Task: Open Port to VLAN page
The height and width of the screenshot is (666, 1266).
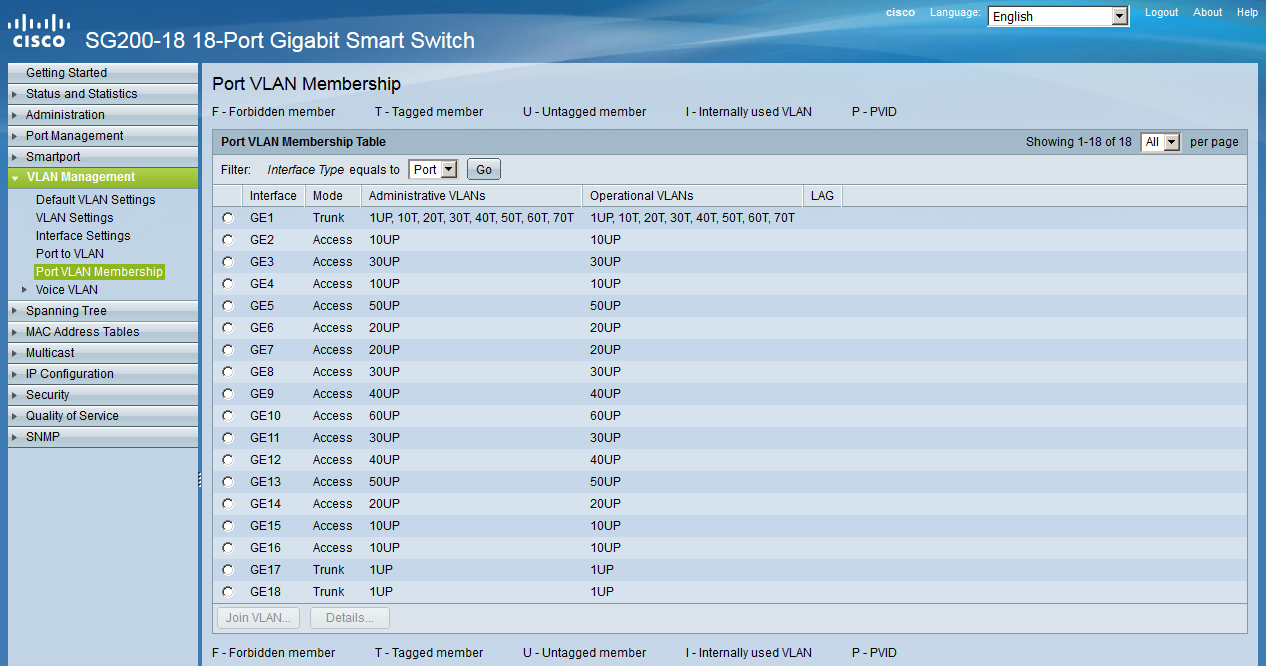Action: click(x=70, y=254)
